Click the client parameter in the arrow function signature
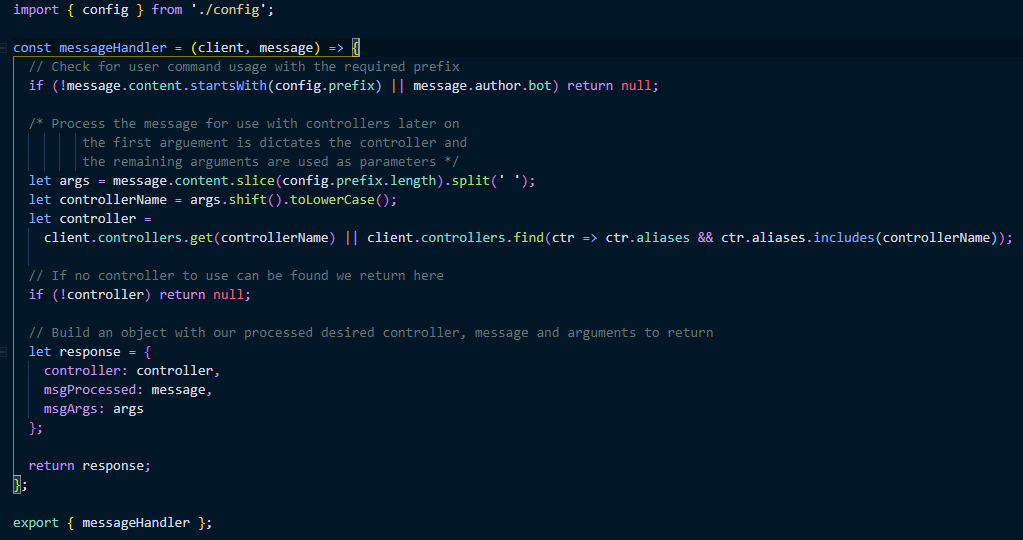Screen dimensions: 1023x540 point(221,48)
